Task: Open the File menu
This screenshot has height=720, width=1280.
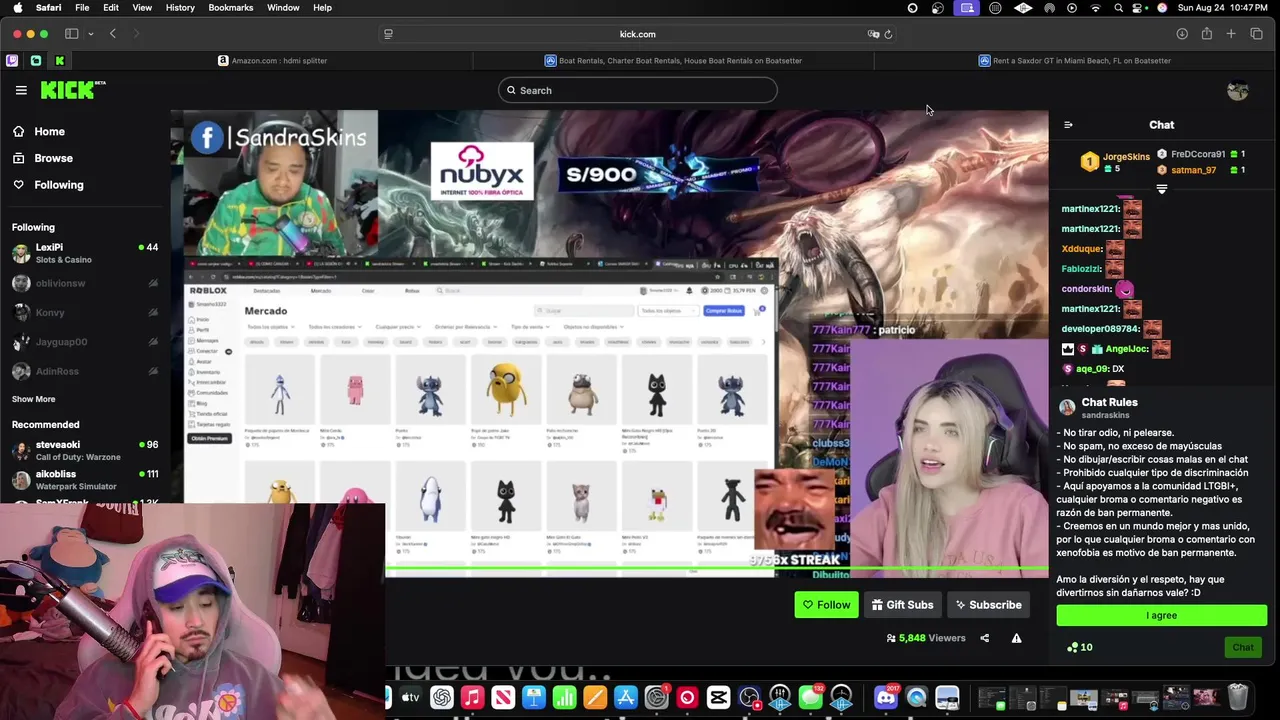Action: pos(82,7)
